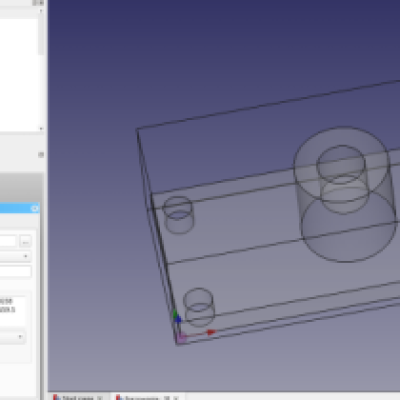Open the browse button labeled with three dots
This screenshot has width=400, height=400.
(x=25, y=242)
